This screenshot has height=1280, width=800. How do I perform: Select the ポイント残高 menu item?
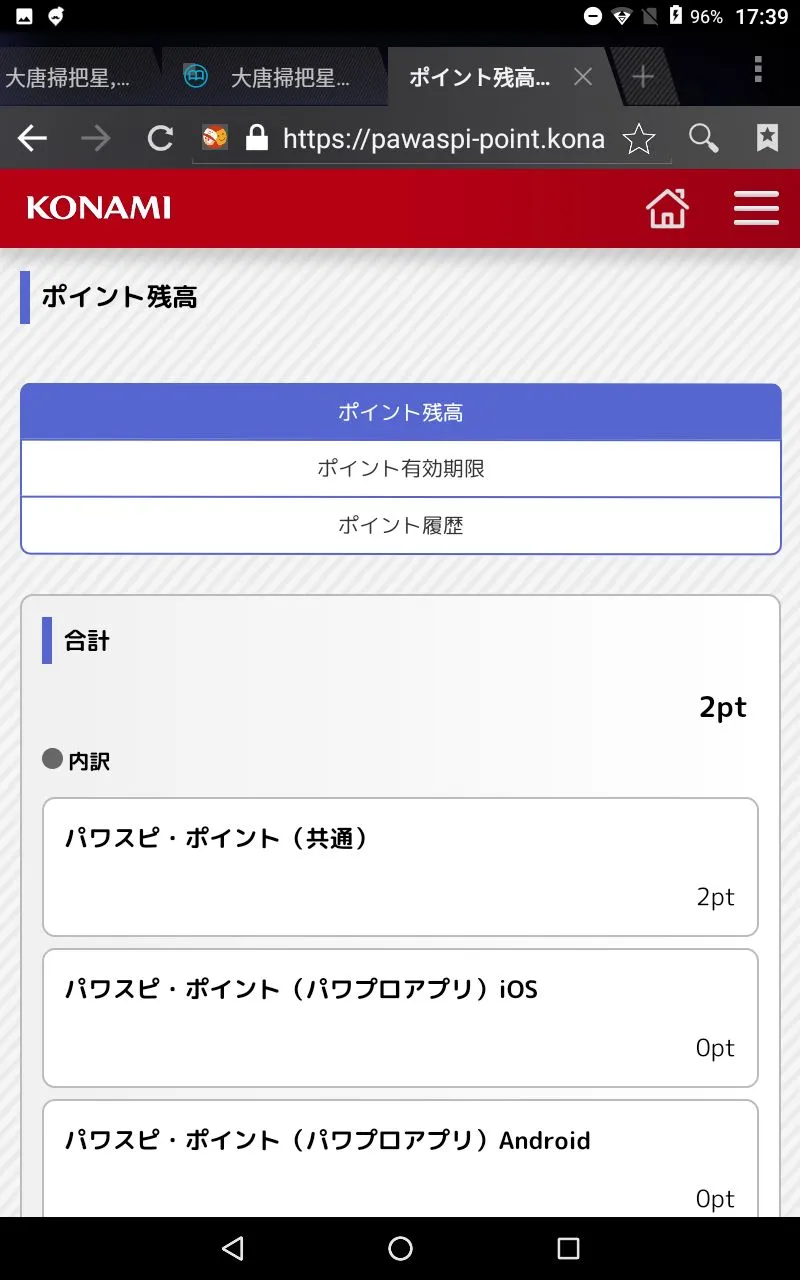pos(400,412)
